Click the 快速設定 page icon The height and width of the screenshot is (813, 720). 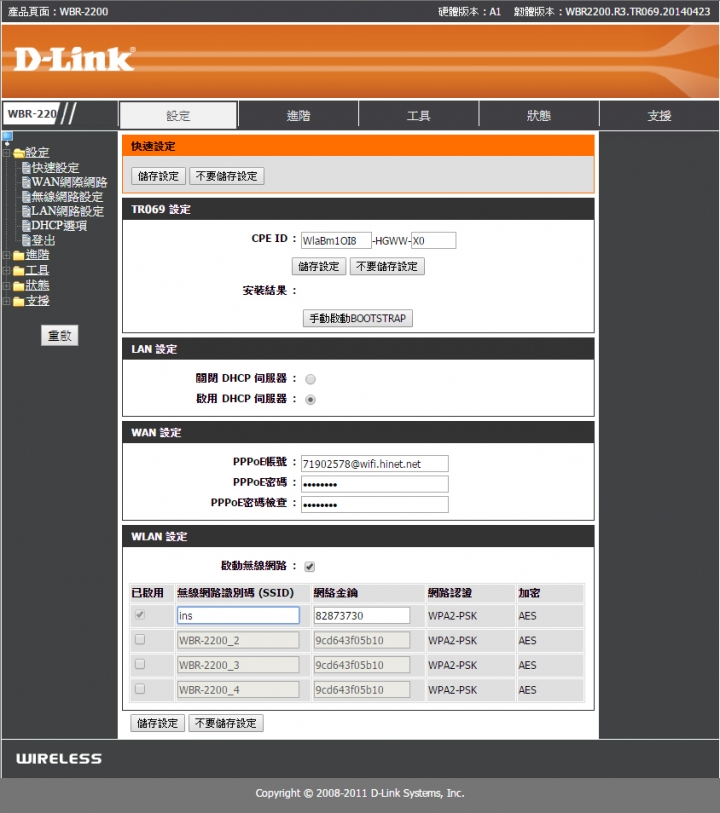point(26,167)
